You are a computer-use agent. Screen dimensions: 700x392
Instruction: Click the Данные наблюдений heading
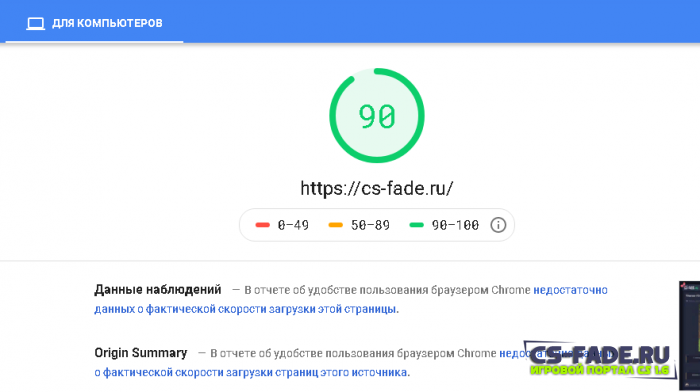click(158, 290)
